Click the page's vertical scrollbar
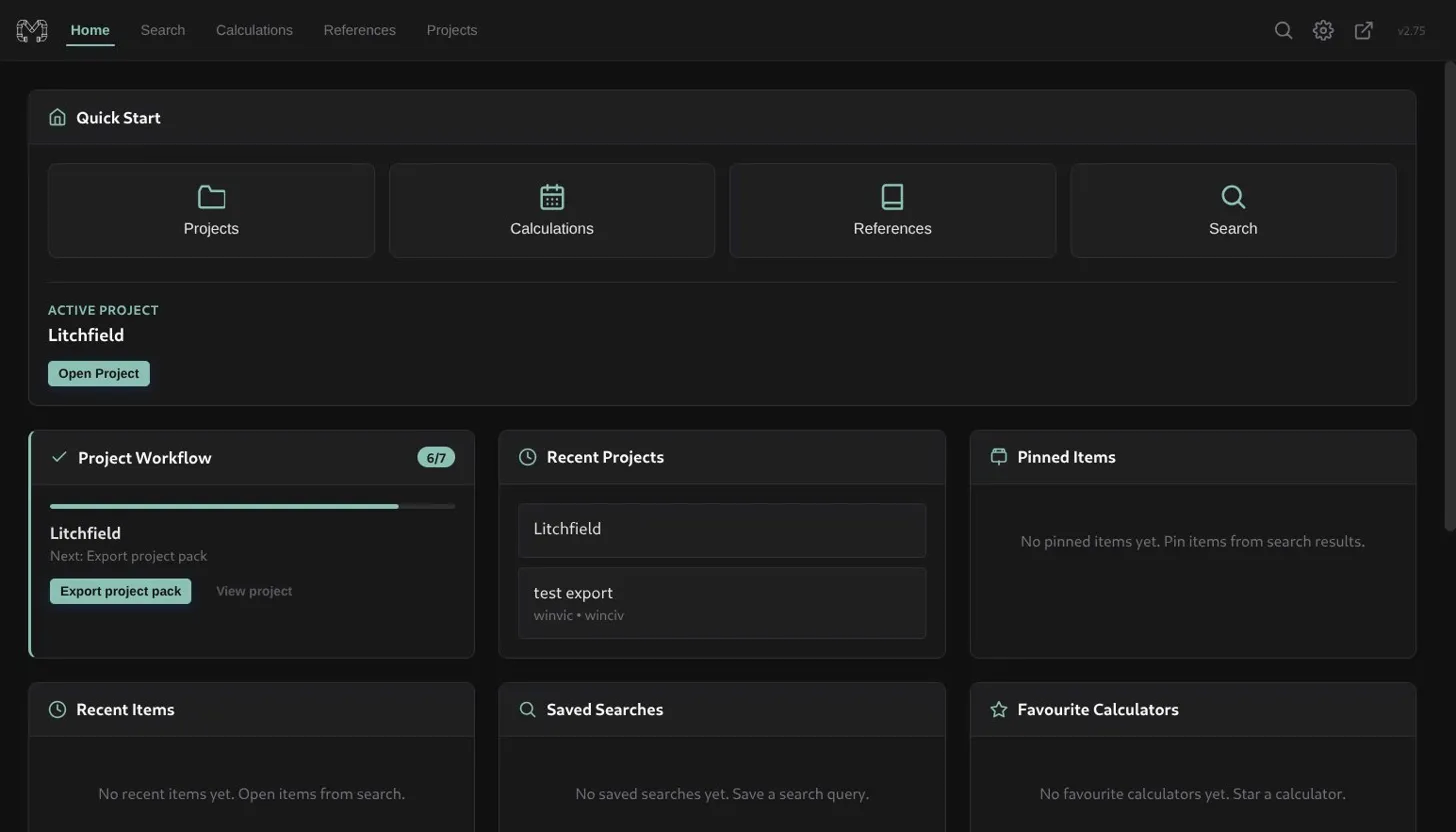The height and width of the screenshot is (832, 1456). click(x=1449, y=300)
